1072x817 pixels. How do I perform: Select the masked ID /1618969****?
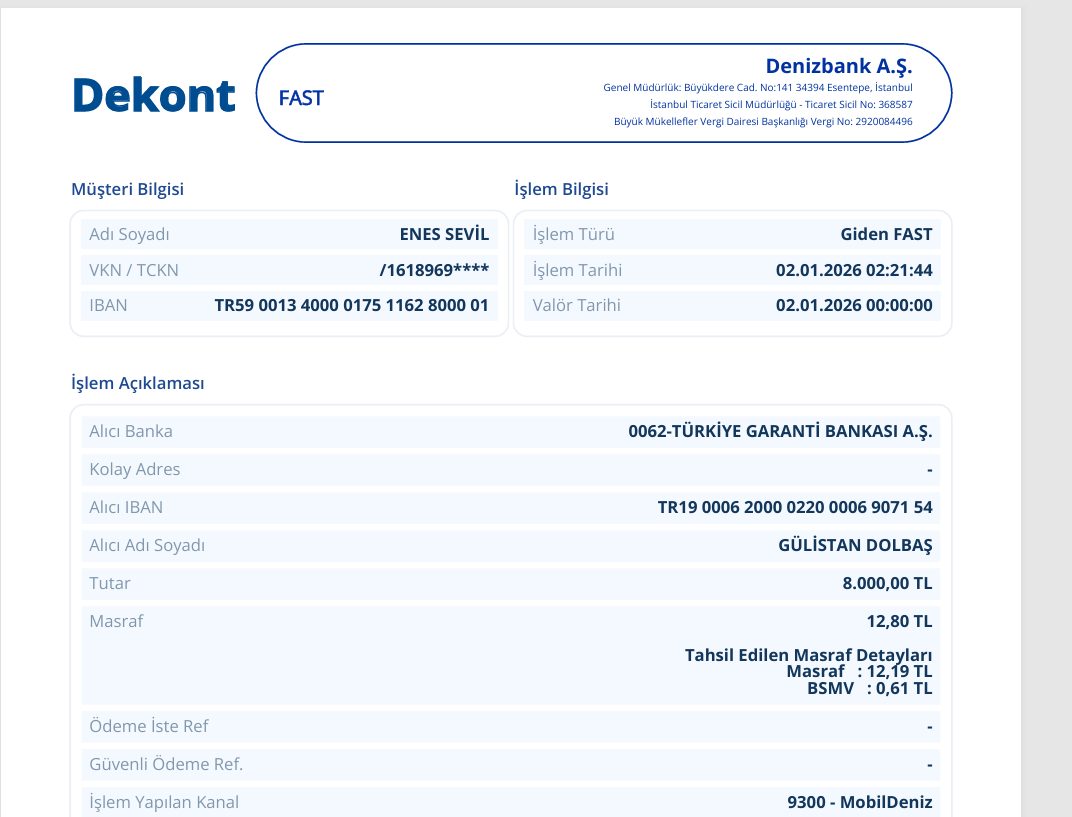[434, 270]
